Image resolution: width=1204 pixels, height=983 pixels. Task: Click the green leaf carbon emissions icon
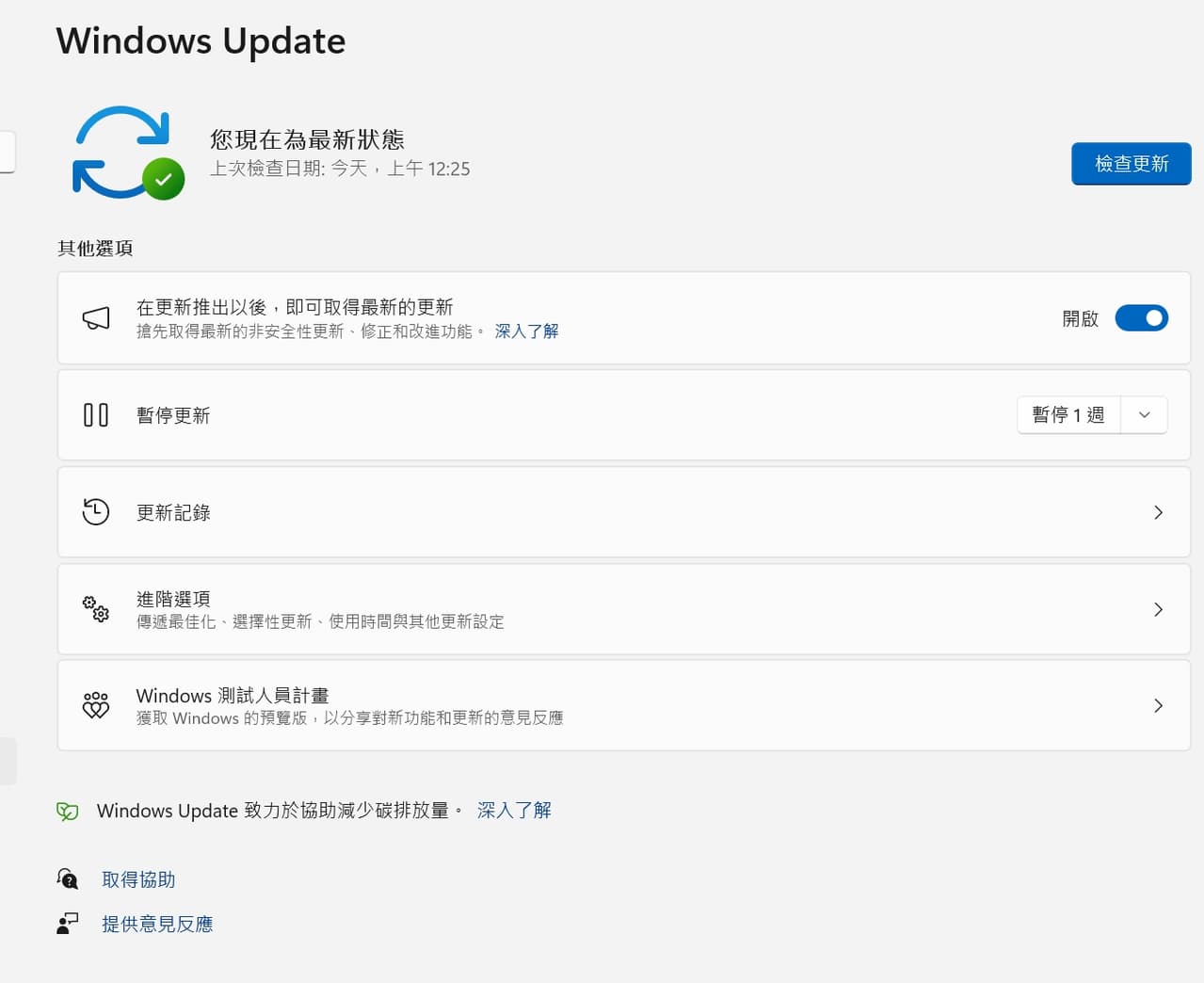tap(68, 811)
